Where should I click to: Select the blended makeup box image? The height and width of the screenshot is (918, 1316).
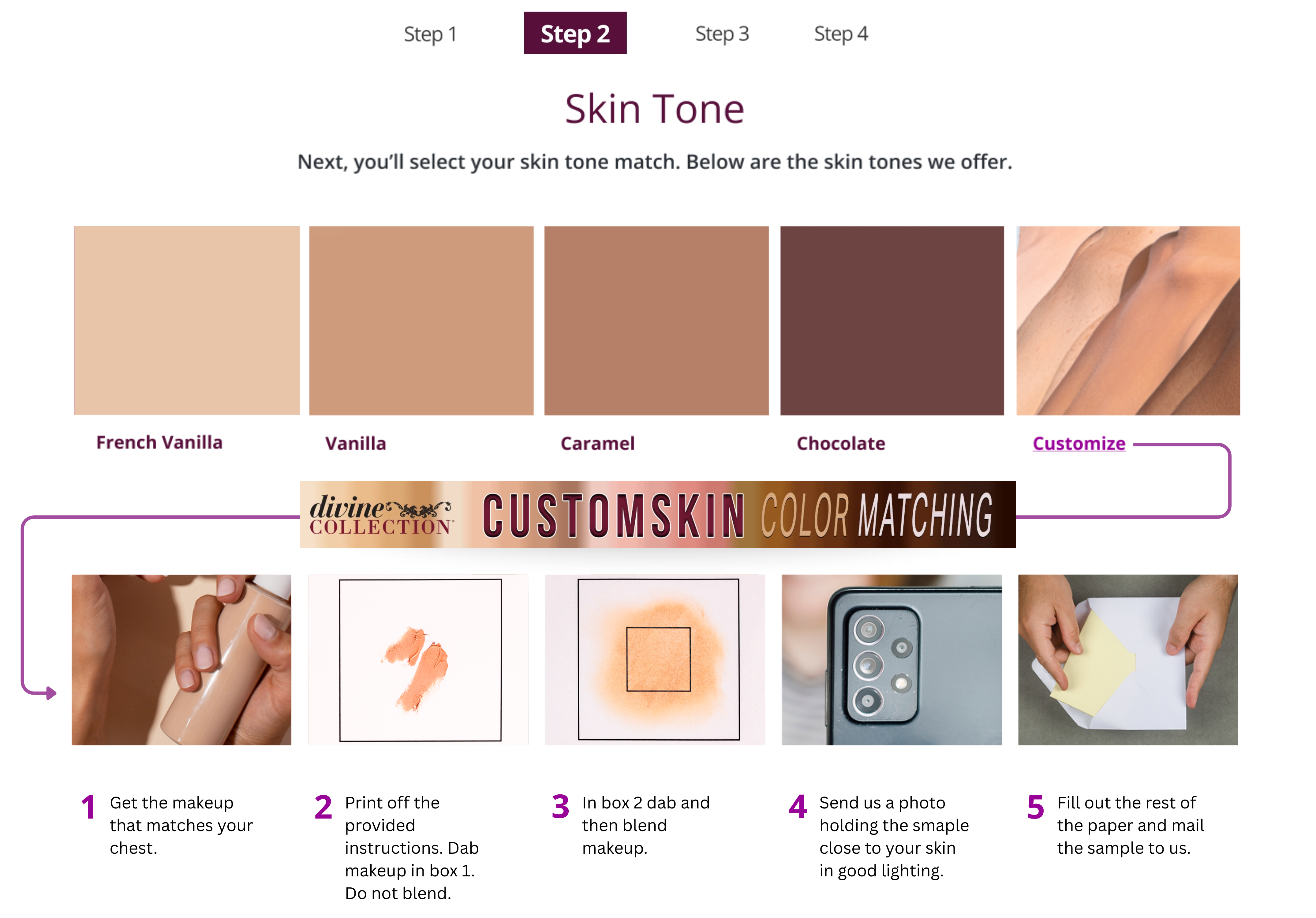click(655, 659)
